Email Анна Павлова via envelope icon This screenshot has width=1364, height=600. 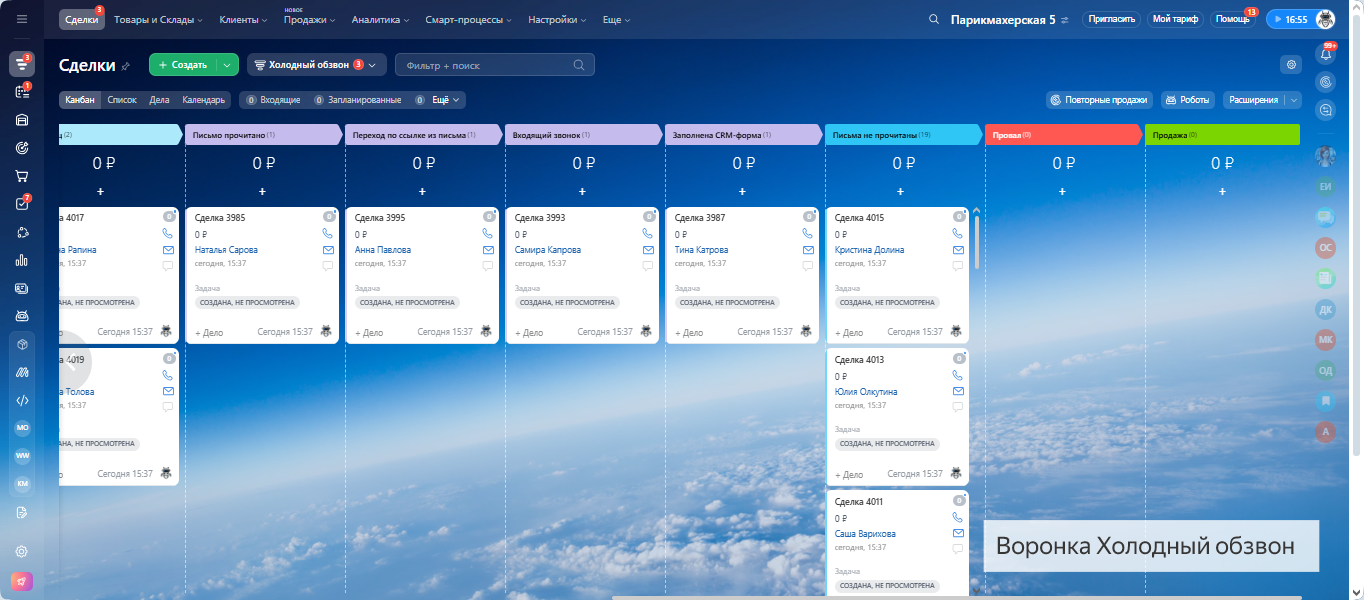[x=488, y=250]
